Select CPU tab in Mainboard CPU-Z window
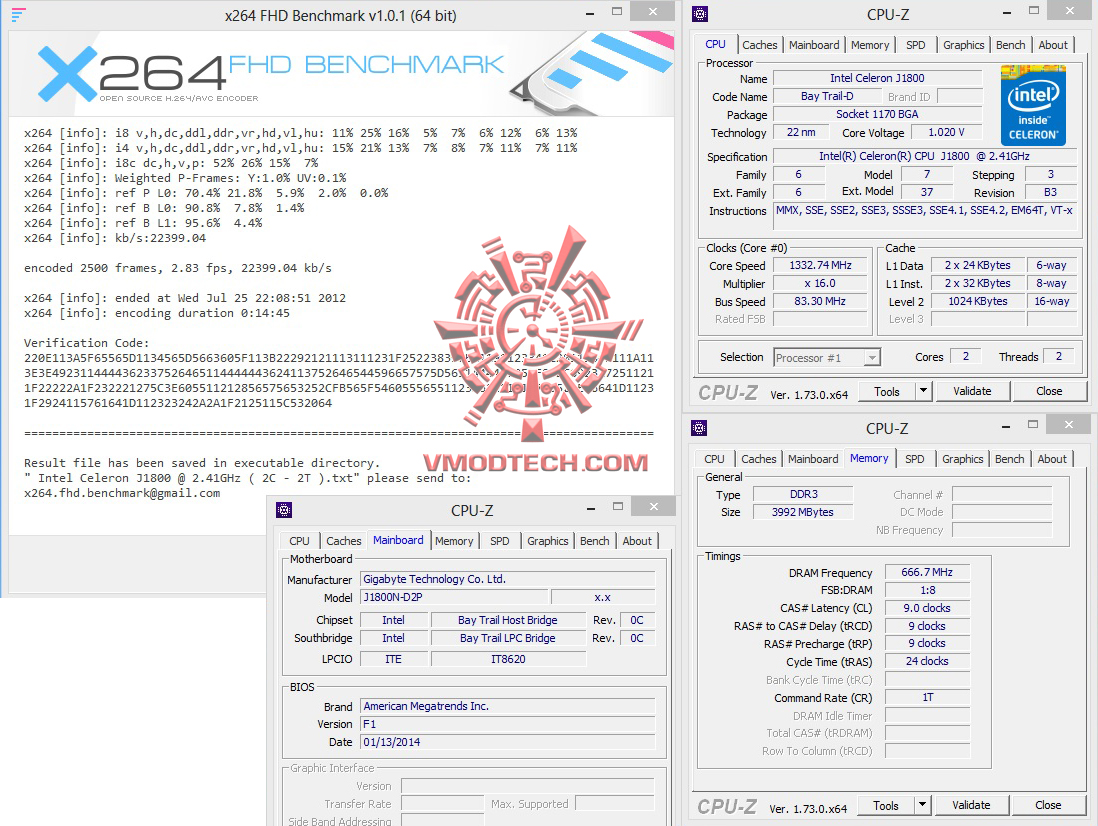1098x826 pixels. point(299,541)
